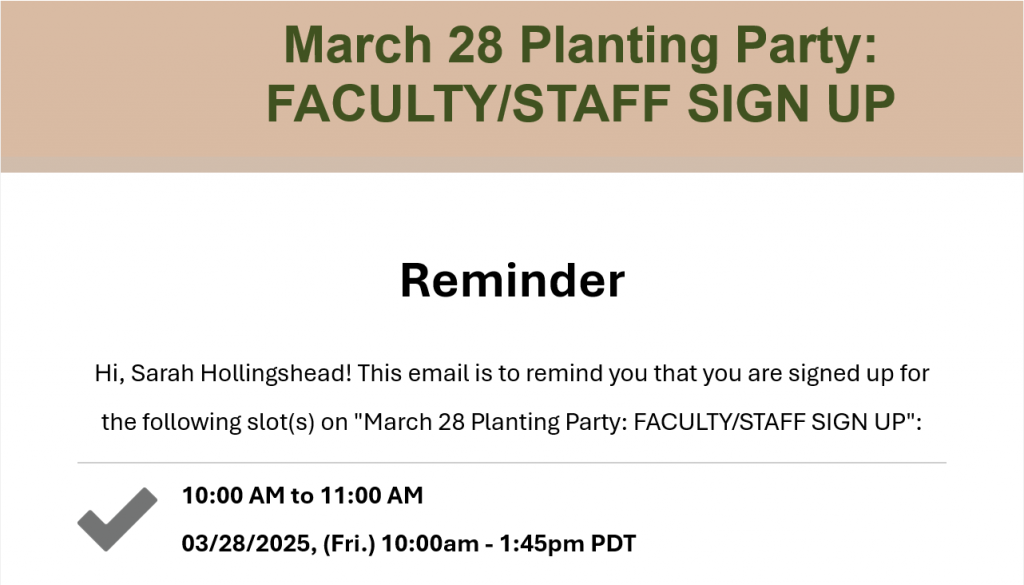Select the "10:00 AM to 11:00 AM" slot time
The height and width of the screenshot is (585, 1024).
(x=302, y=496)
